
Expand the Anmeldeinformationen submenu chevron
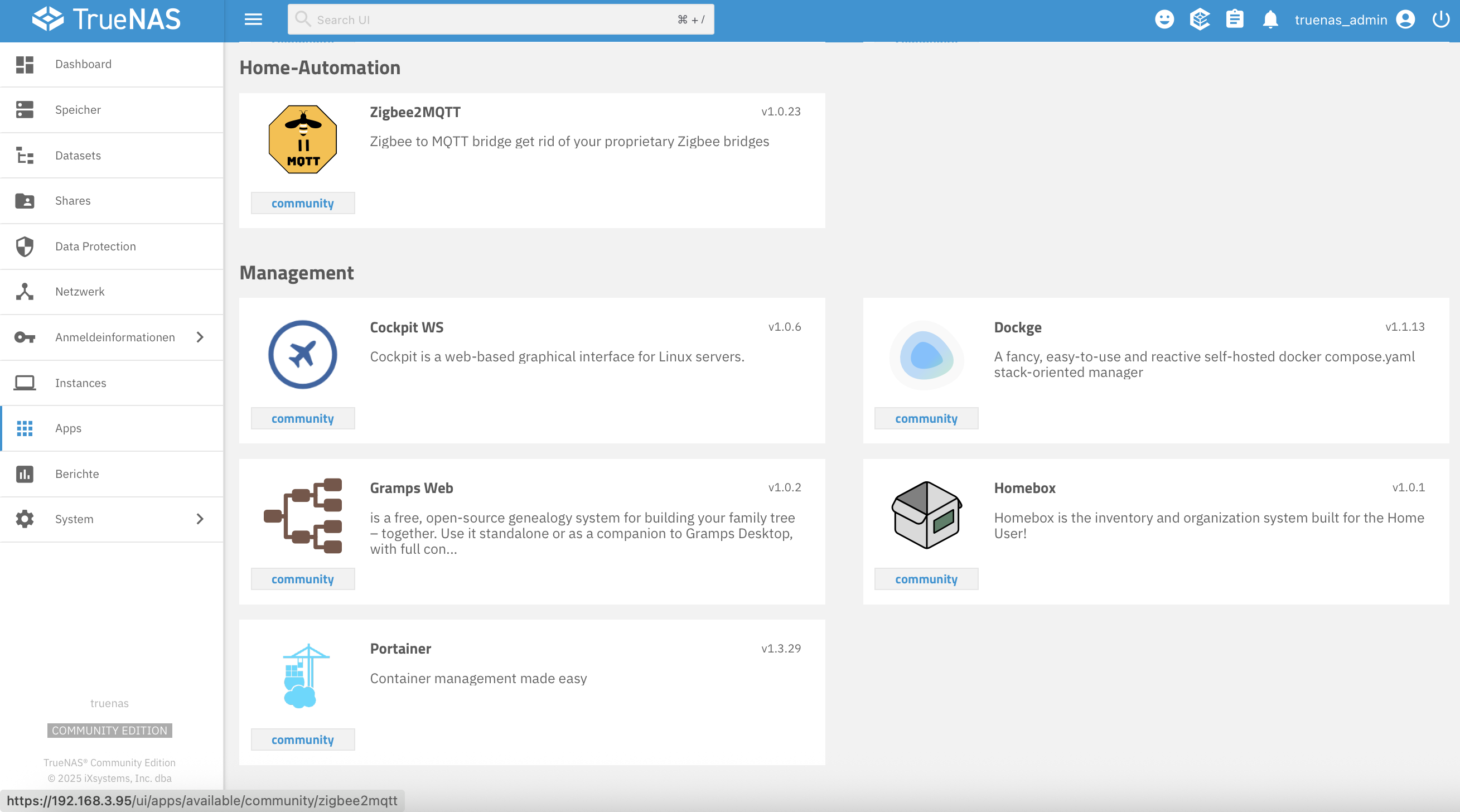point(200,337)
